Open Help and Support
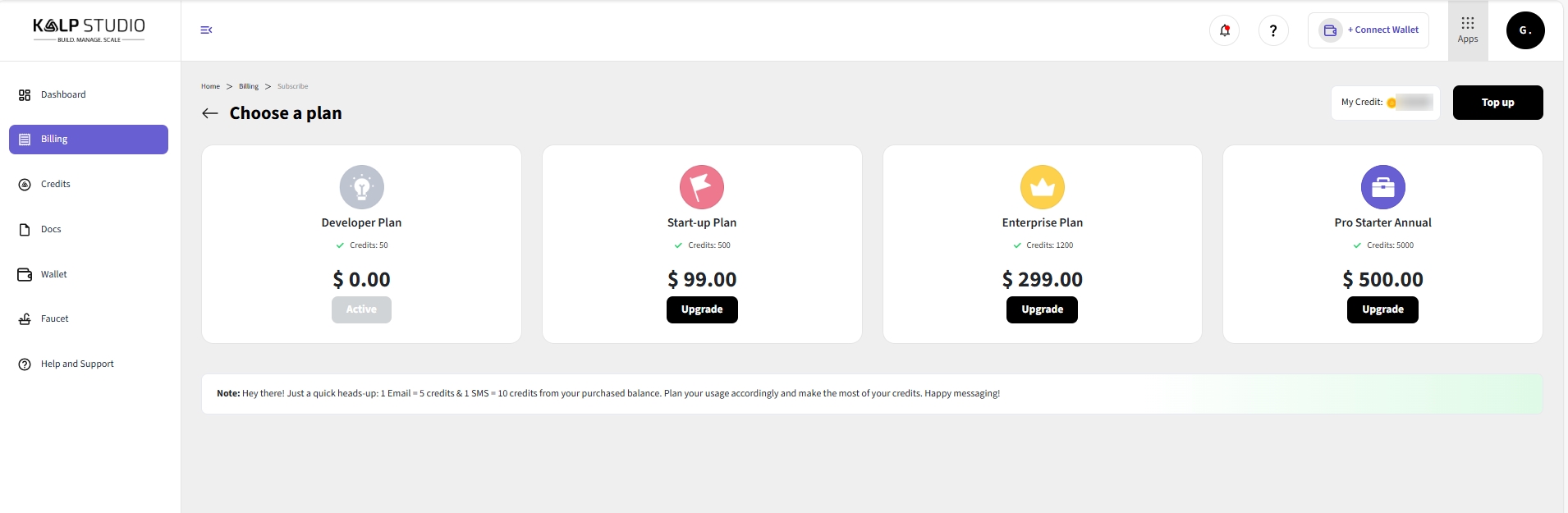 coord(77,364)
